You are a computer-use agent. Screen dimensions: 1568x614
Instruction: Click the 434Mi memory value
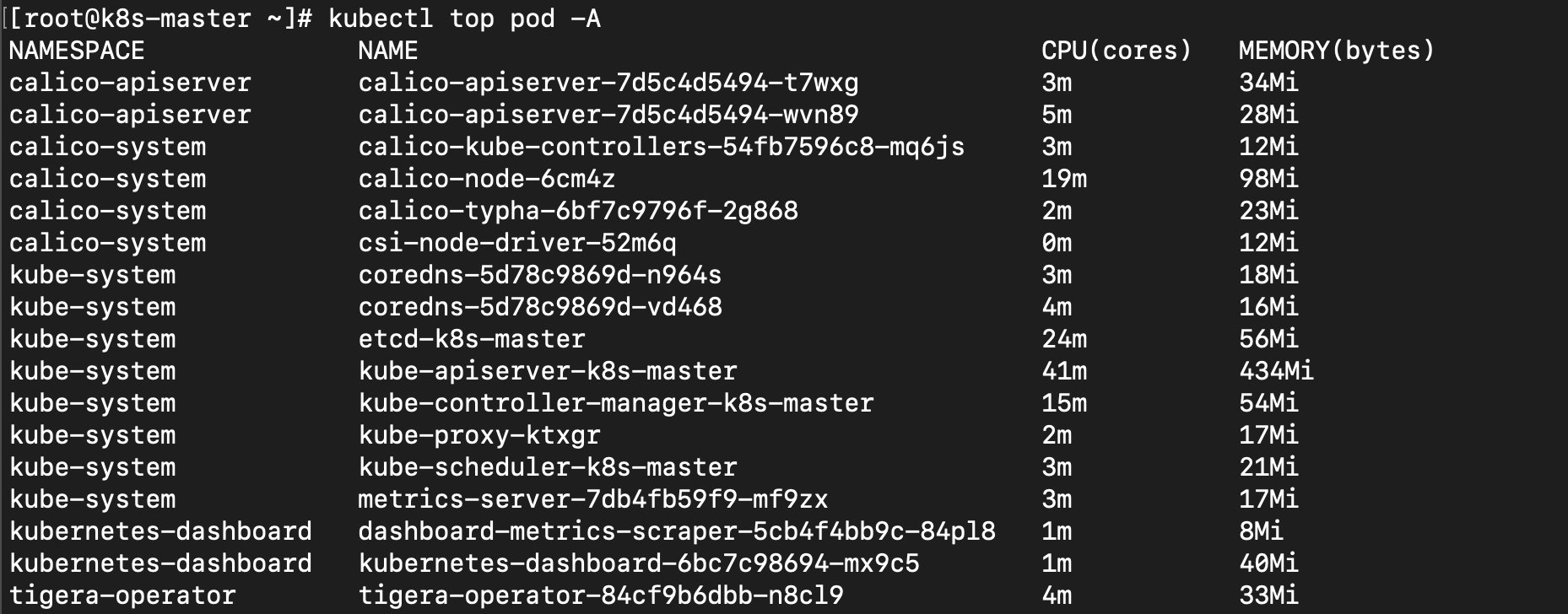[1277, 371]
